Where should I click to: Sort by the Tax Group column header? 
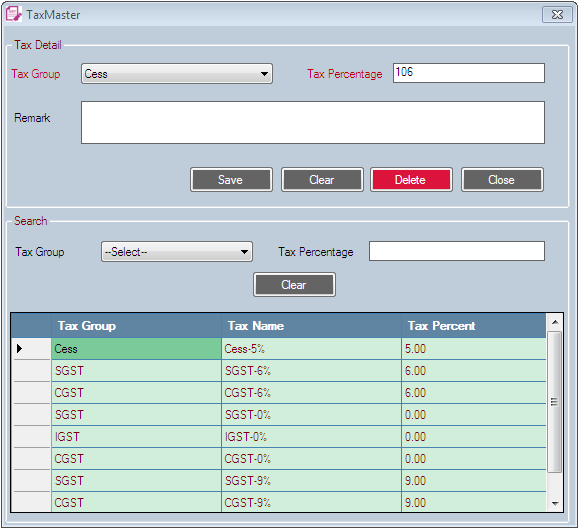tap(136, 326)
